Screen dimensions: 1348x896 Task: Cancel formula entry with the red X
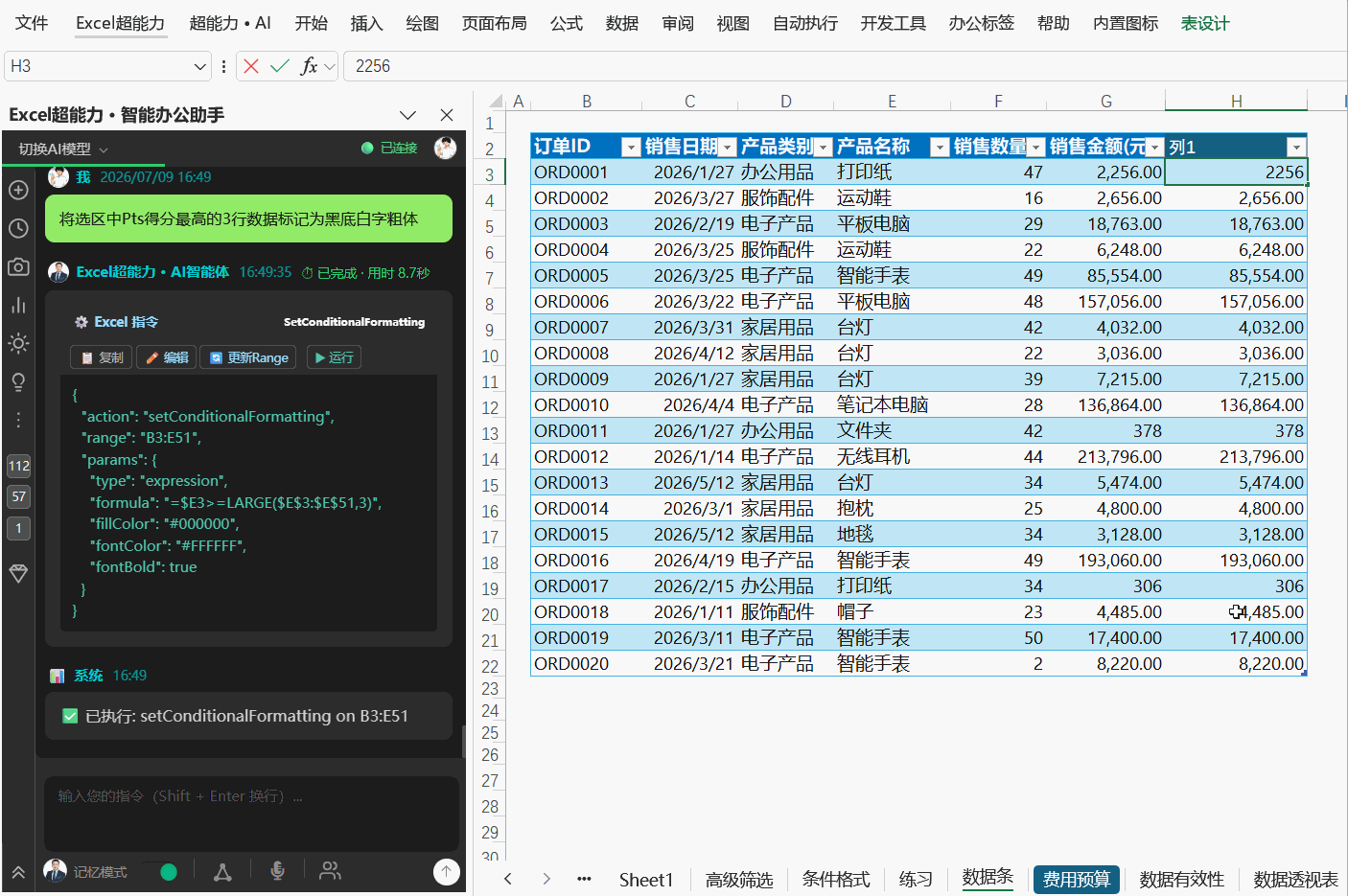pos(251,66)
